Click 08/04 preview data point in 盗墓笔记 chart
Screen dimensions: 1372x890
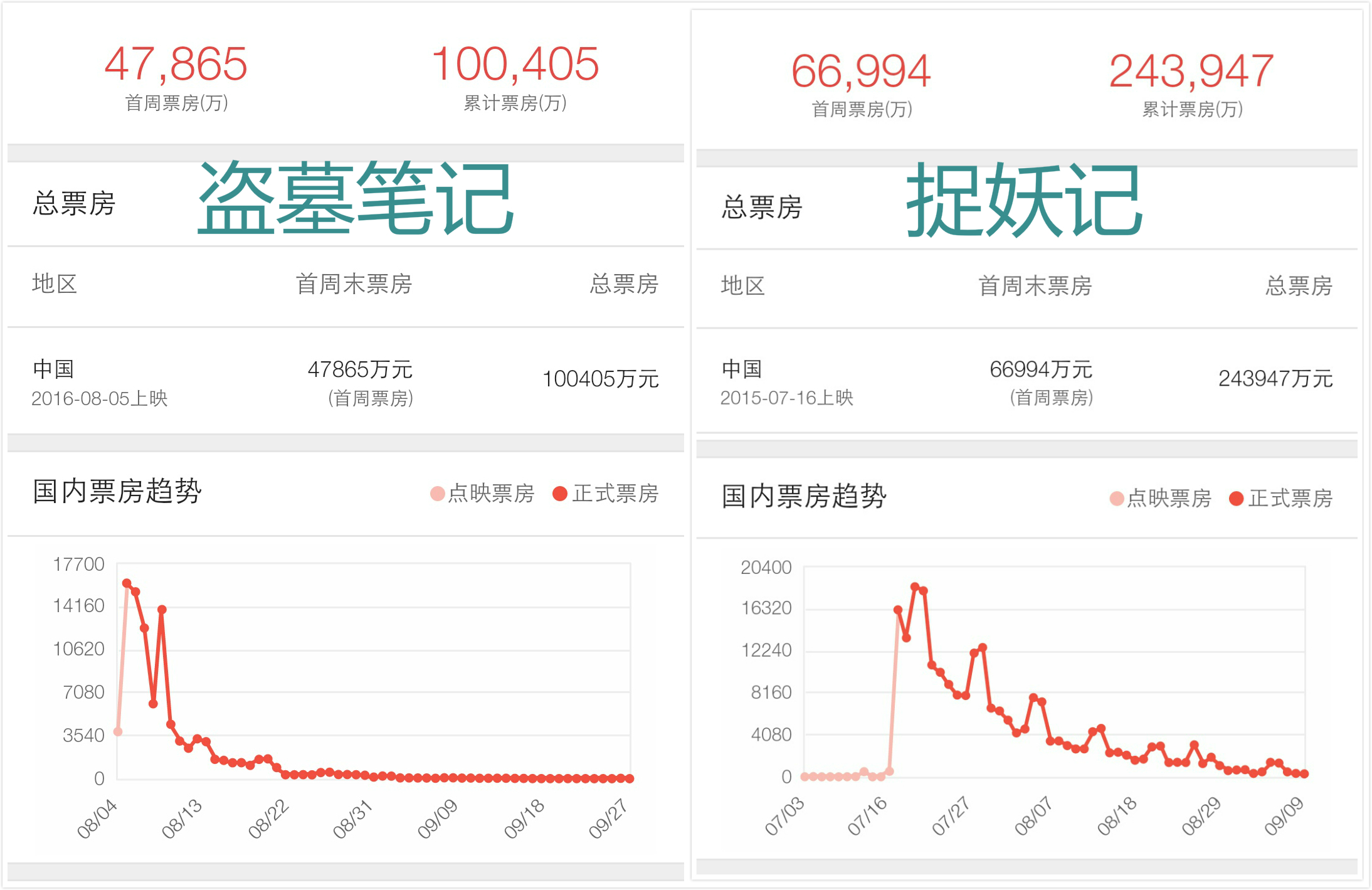pos(118,732)
